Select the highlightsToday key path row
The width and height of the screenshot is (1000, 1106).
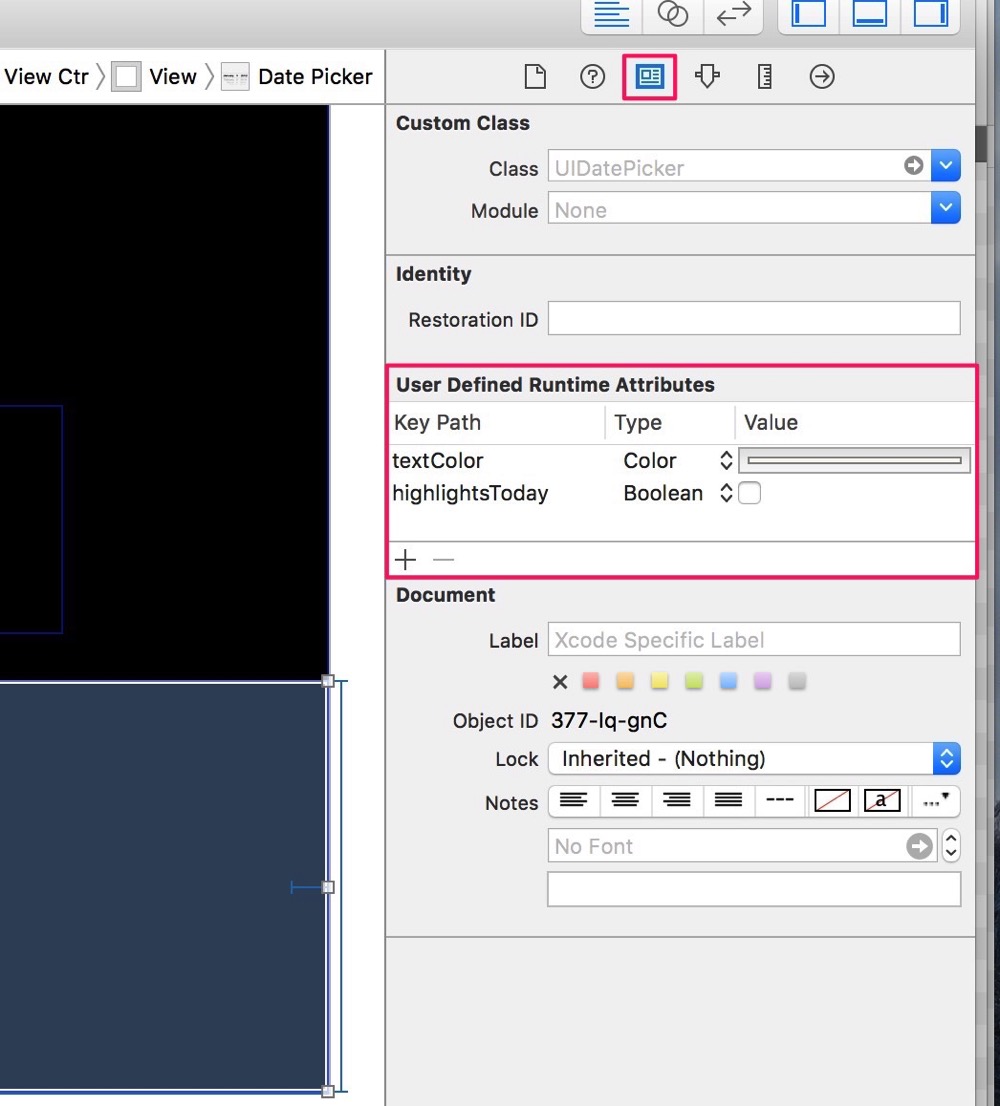[x=470, y=493]
